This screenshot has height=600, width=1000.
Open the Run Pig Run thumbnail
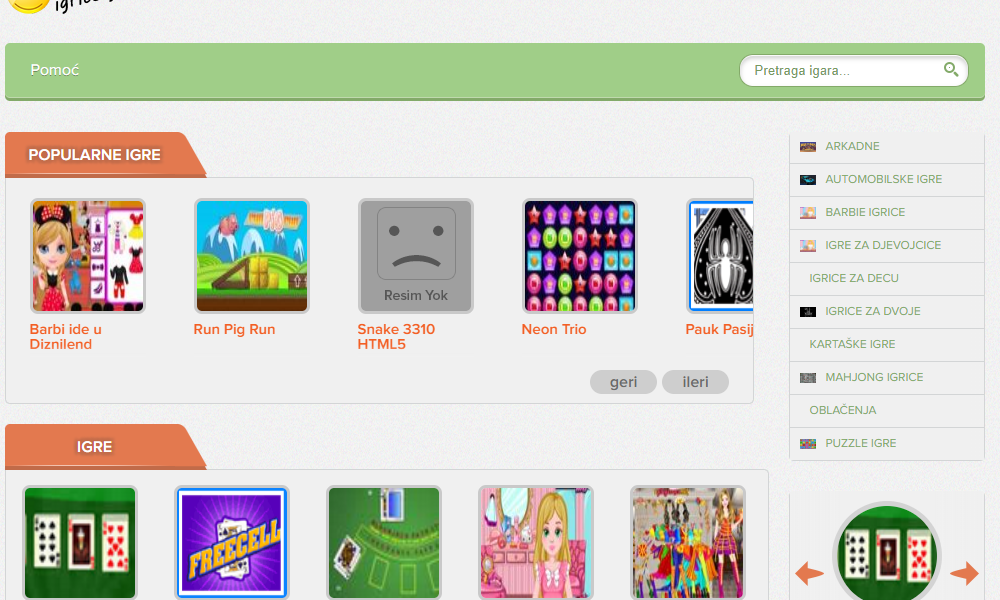coord(252,256)
